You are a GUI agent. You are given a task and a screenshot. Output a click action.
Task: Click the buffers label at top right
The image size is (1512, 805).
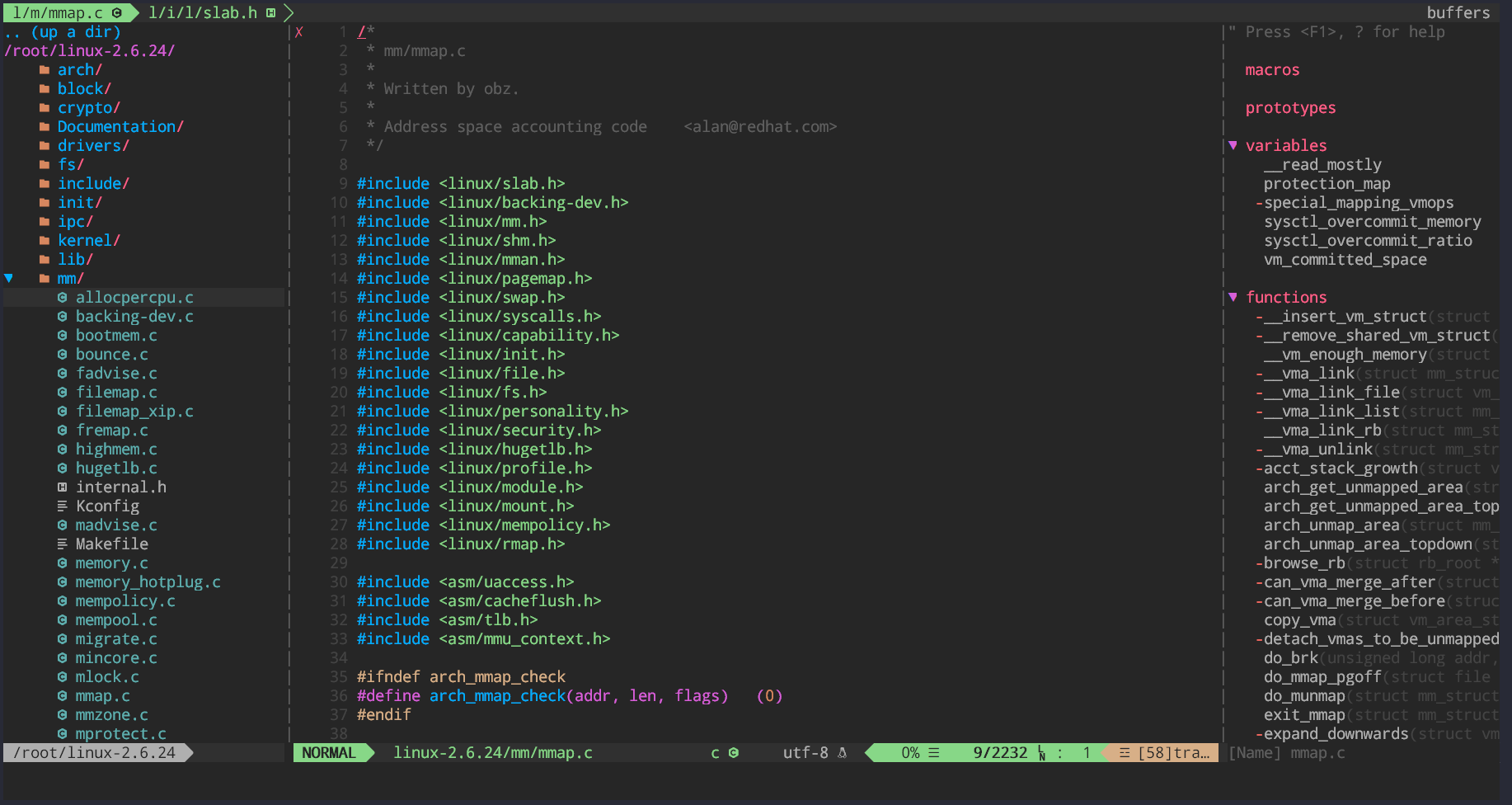click(x=1458, y=13)
